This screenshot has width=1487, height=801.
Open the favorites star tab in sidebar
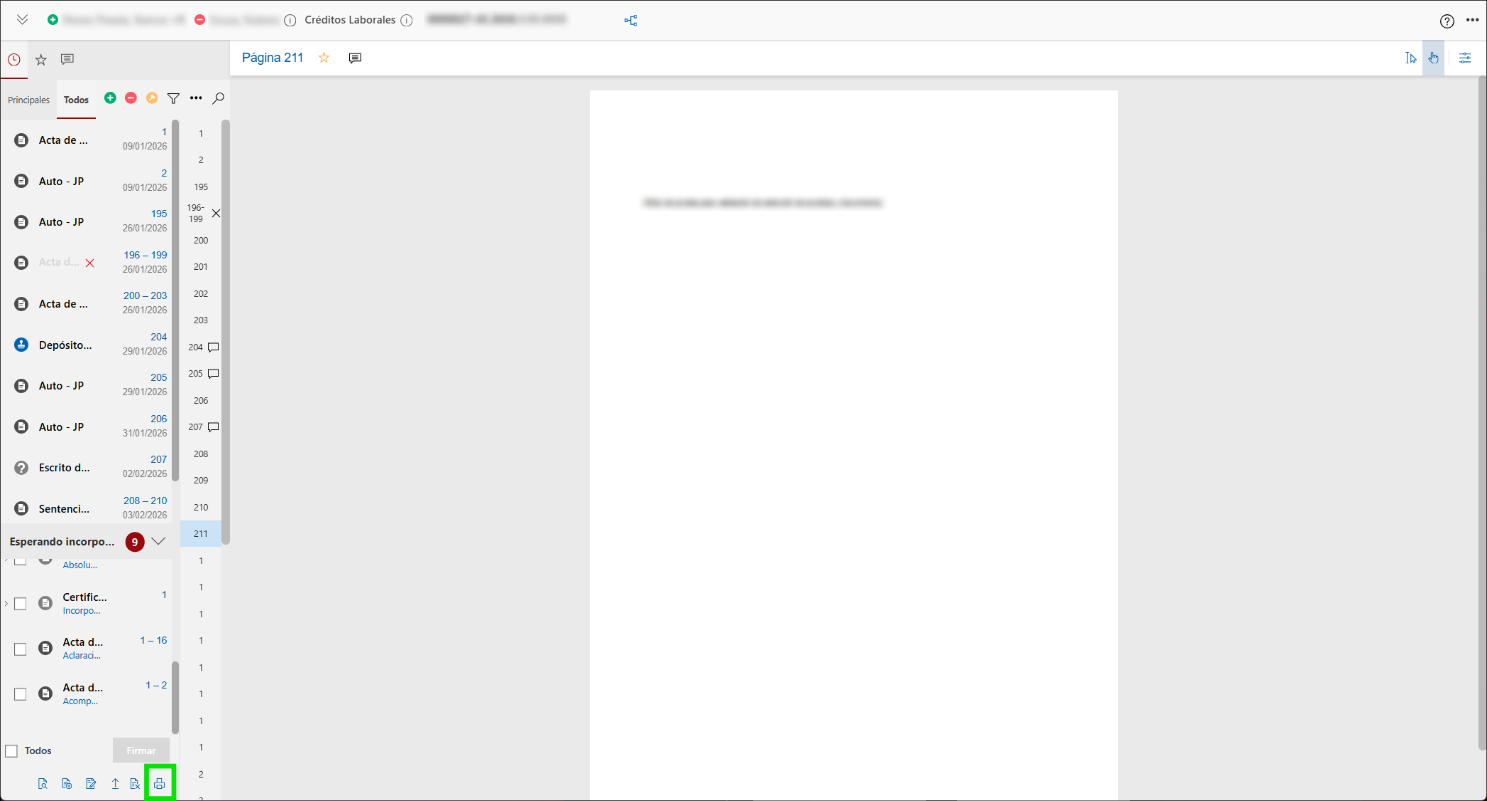pos(41,60)
